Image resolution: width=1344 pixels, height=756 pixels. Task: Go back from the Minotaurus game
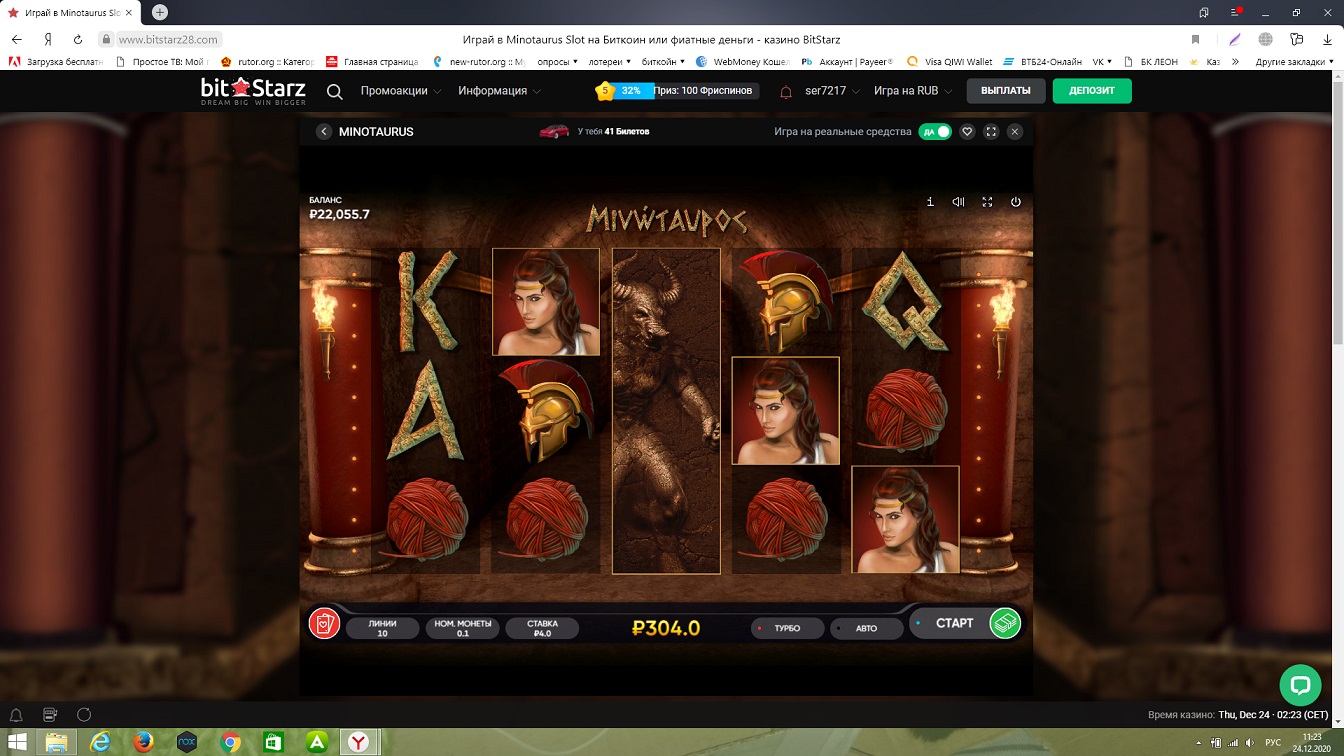pyautogui.click(x=324, y=132)
